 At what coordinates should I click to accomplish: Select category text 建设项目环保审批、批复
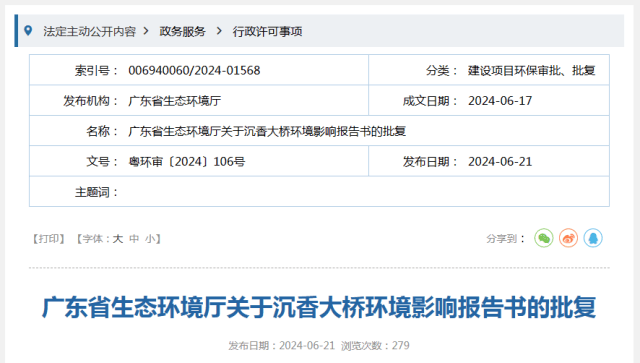click(531, 70)
